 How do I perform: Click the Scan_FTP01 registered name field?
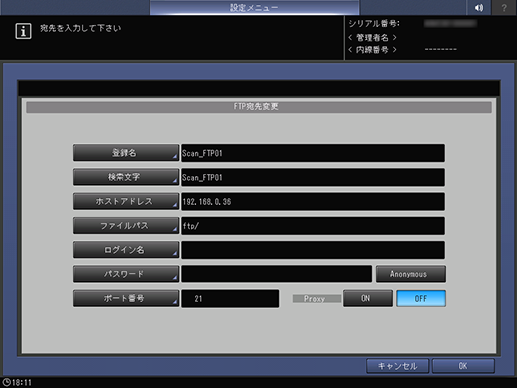(313, 153)
